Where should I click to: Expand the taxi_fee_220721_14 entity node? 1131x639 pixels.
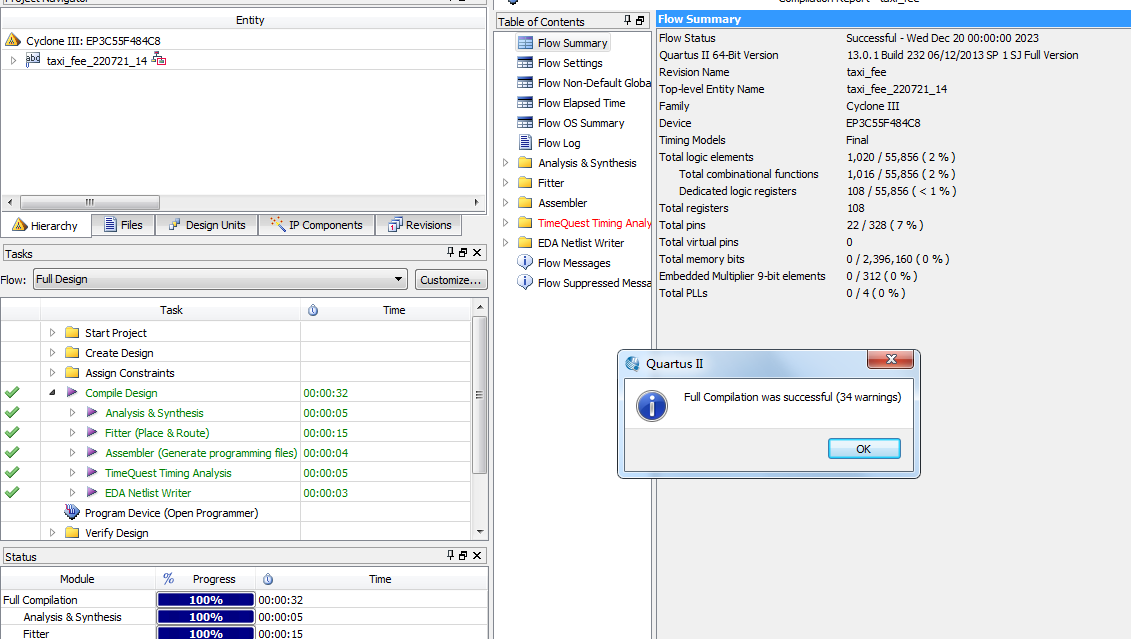(x=13, y=61)
